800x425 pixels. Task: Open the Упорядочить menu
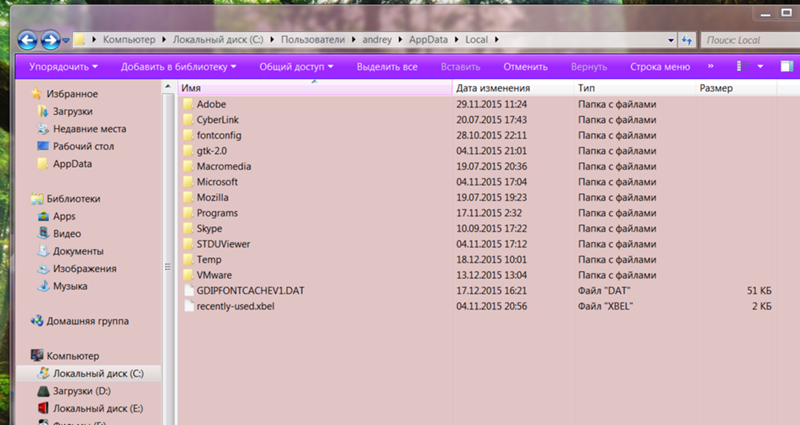point(63,67)
